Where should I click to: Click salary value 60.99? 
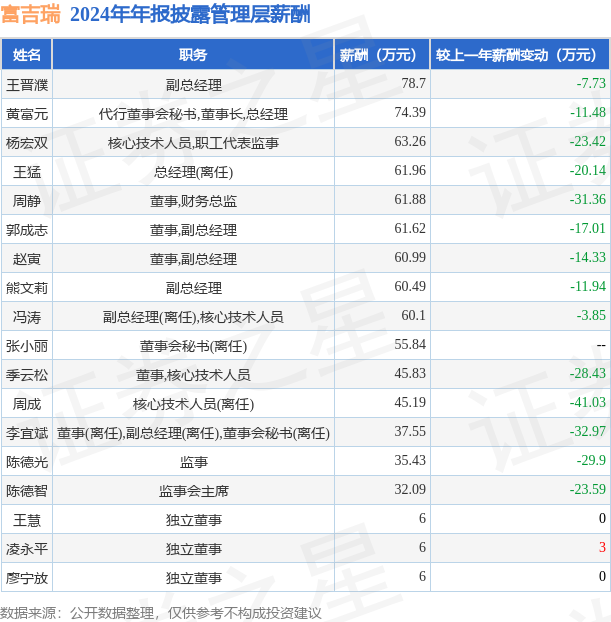[x=410, y=257]
